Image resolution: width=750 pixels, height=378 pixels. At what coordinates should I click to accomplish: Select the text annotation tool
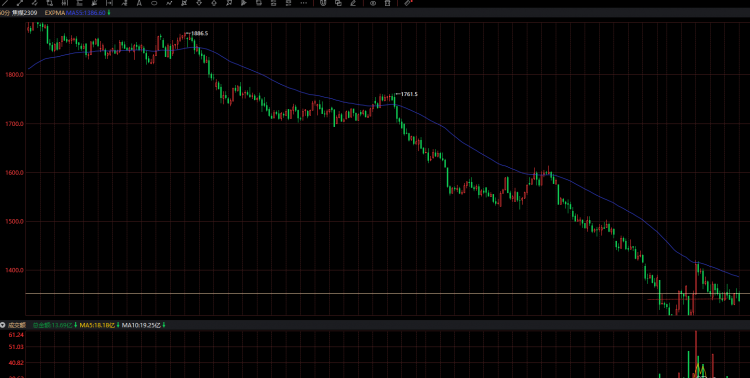click(x=139, y=3)
